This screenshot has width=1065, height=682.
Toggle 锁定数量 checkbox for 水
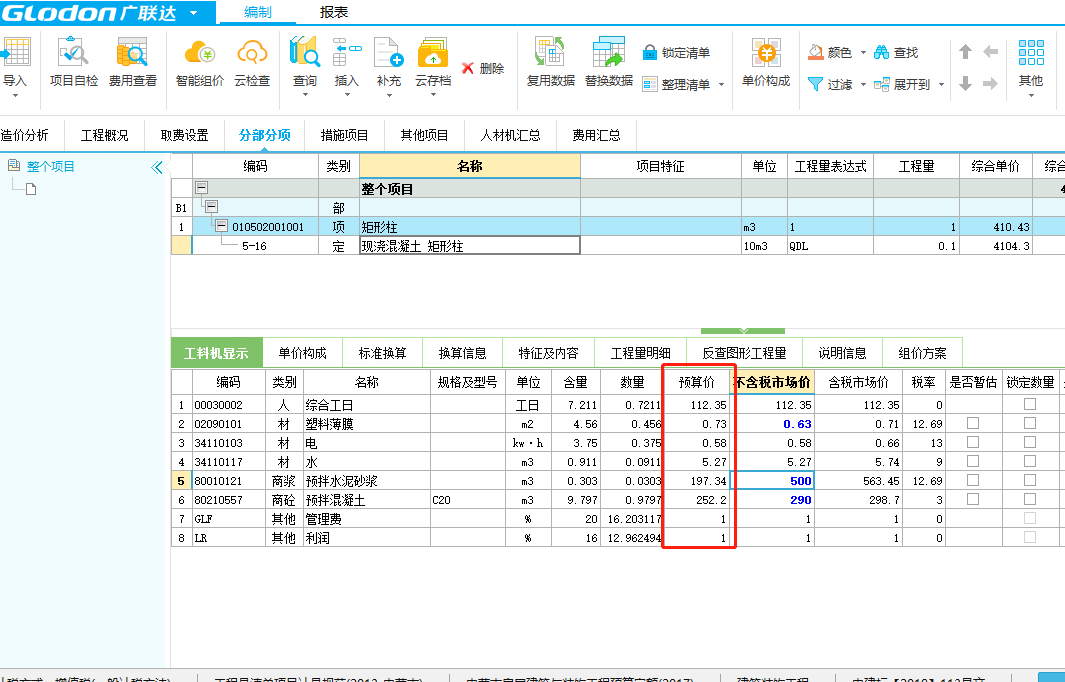[x=1030, y=461]
